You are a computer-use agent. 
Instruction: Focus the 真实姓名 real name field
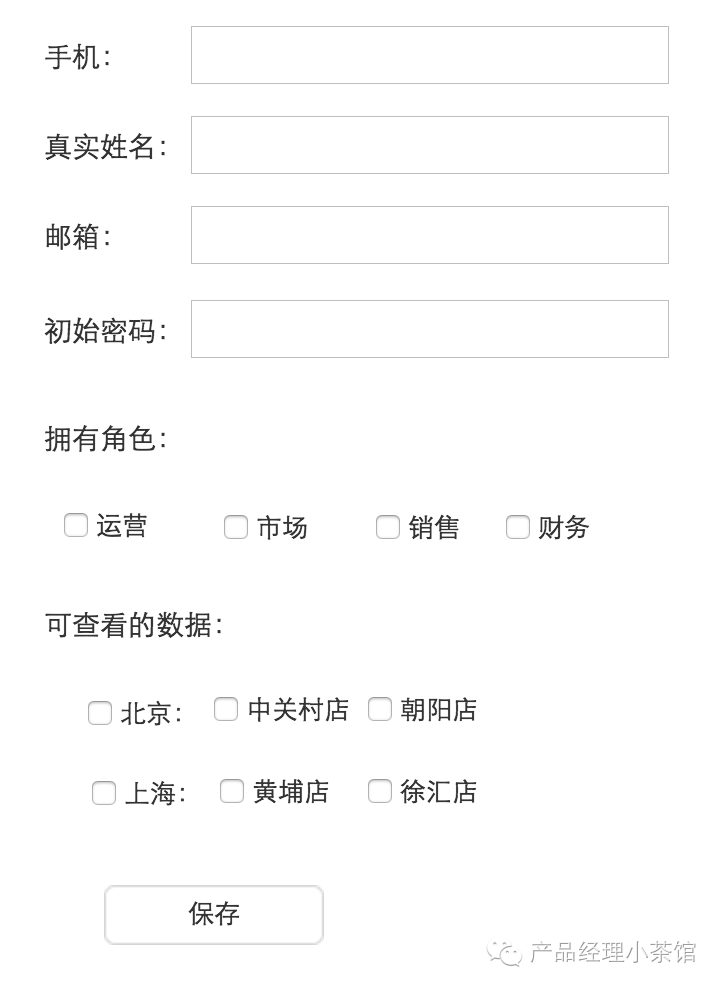pyautogui.click(x=430, y=145)
